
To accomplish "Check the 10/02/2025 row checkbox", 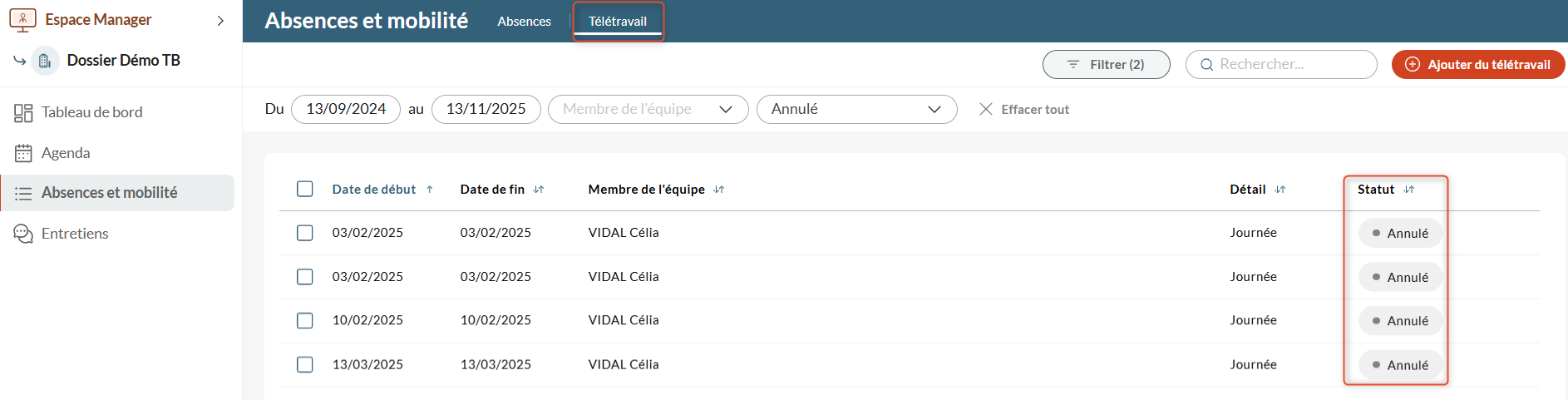I will tap(305, 320).
